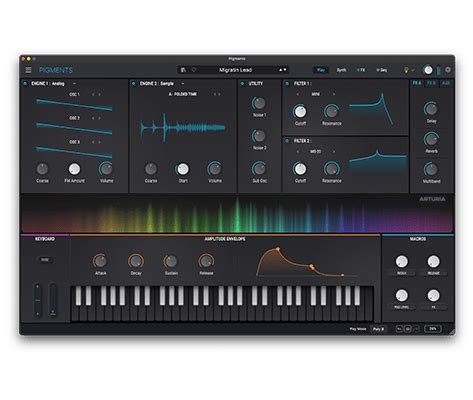Screen dimensions: 473x400
Task: Like the preset with the heart icon
Action: click(194, 70)
